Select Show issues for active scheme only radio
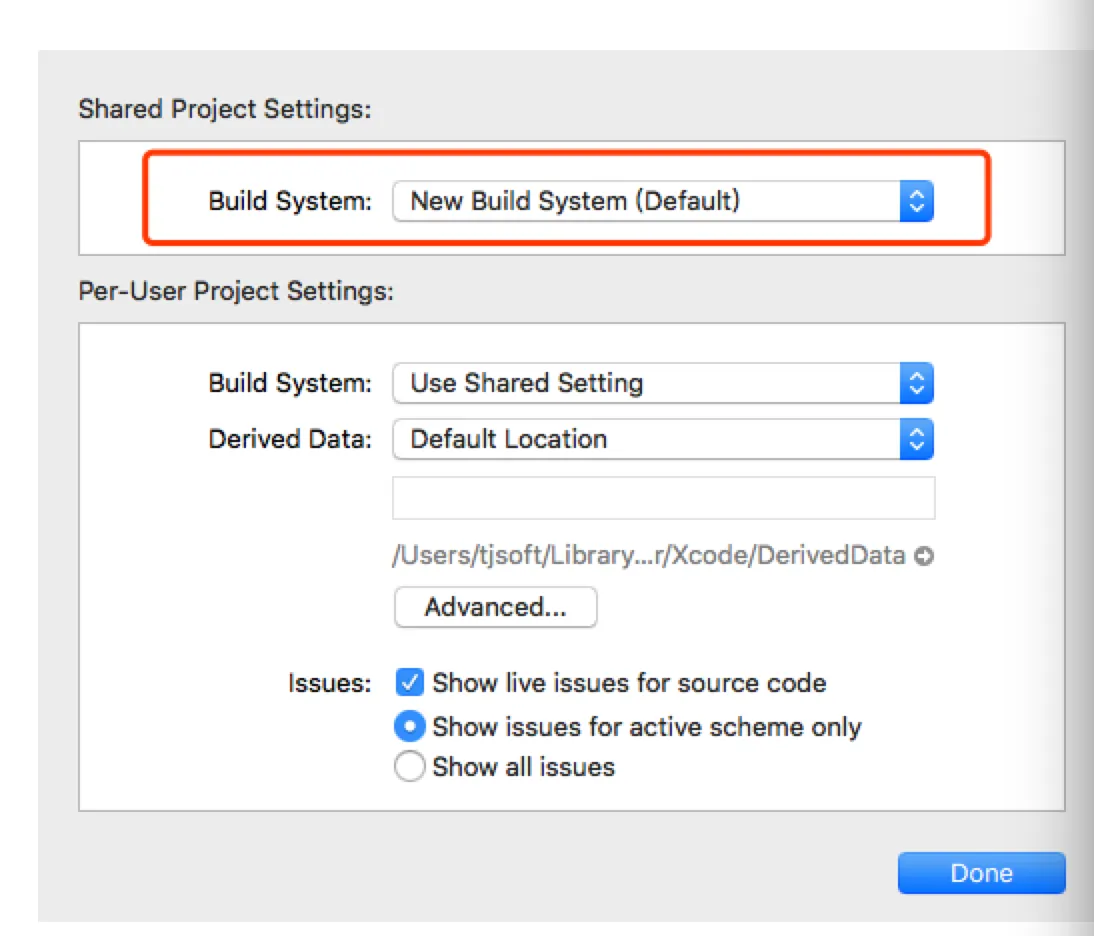The width and height of the screenshot is (1094, 936). 410,726
